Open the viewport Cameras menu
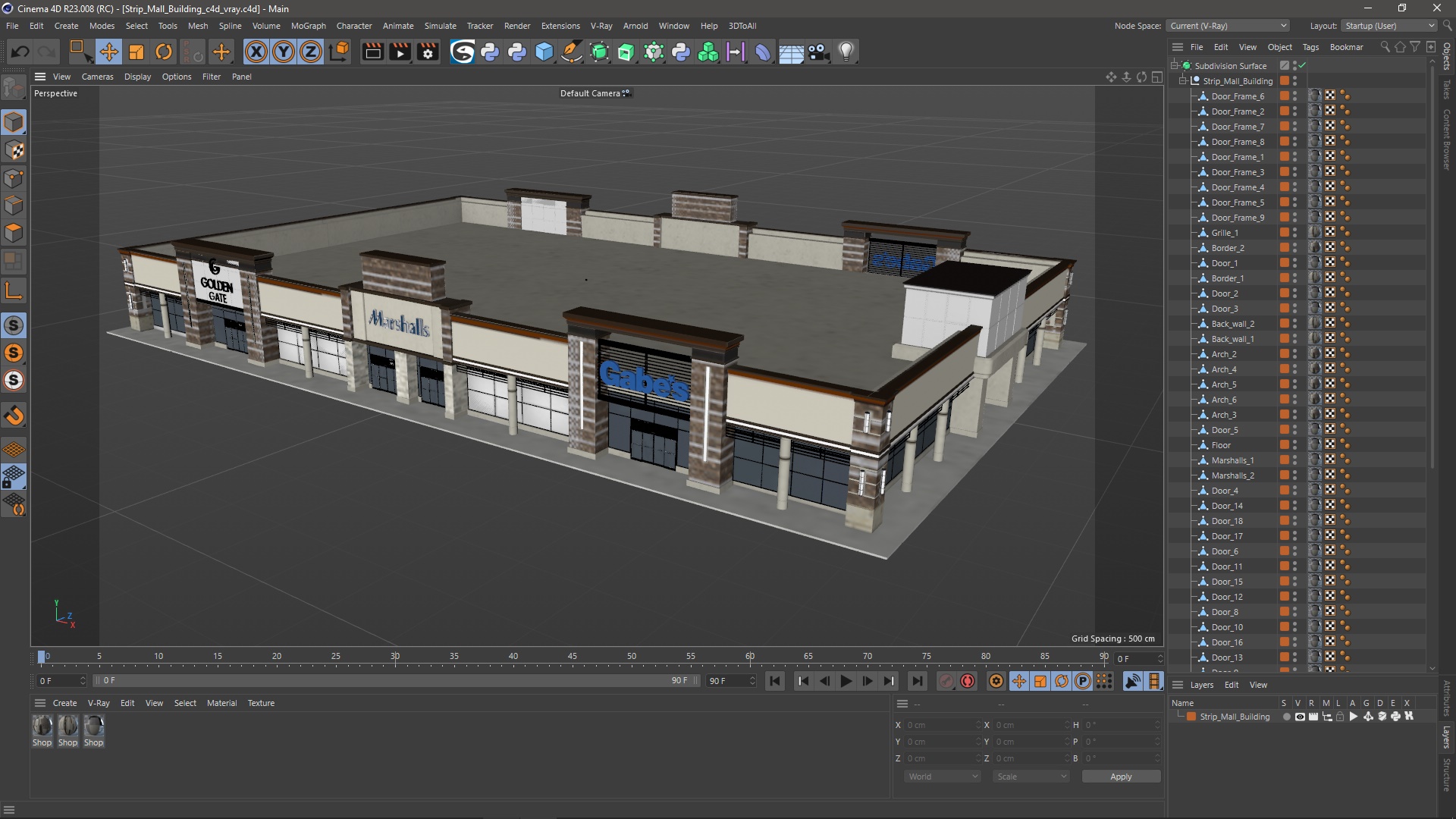This screenshot has height=819, width=1456. click(x=97, y=77)
